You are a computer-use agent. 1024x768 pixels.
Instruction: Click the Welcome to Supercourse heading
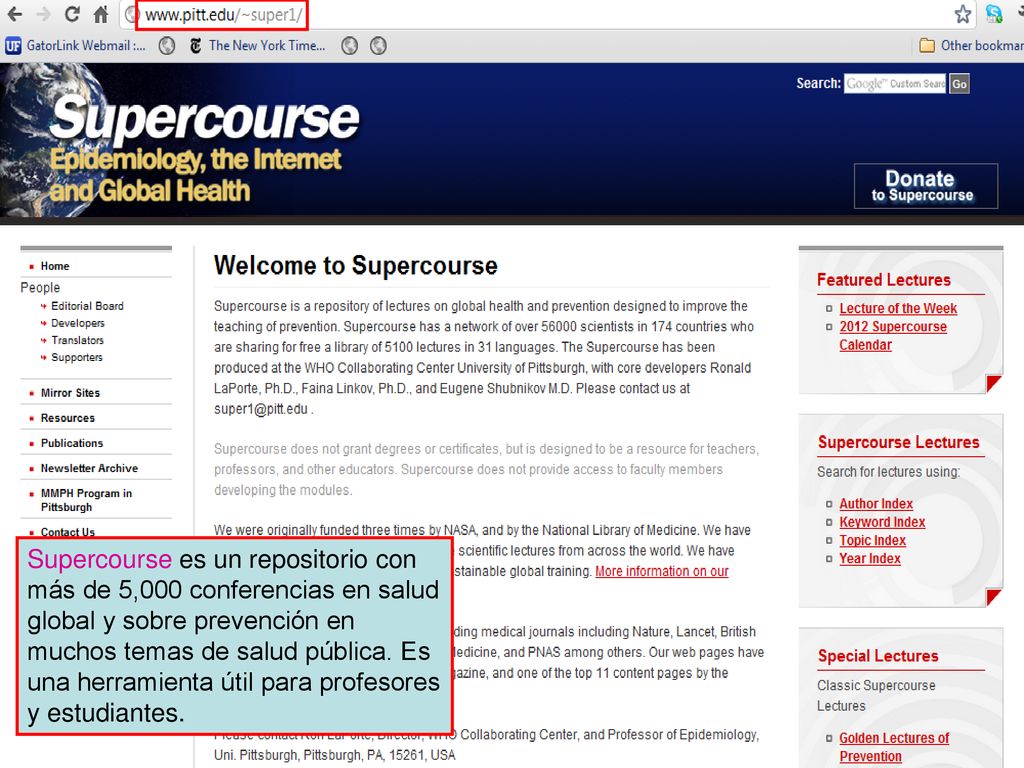click(x=356, y=266)
